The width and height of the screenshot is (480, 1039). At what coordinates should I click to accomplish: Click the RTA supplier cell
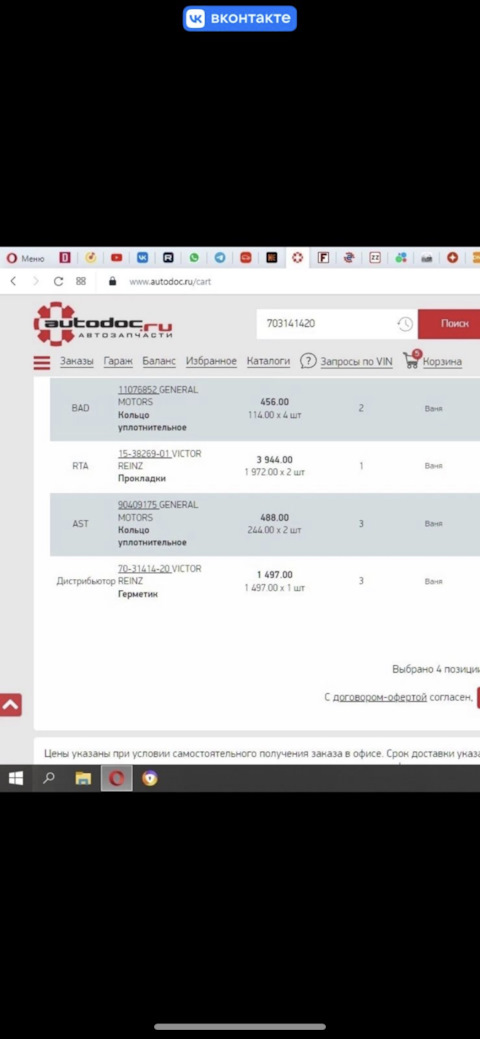80,466
